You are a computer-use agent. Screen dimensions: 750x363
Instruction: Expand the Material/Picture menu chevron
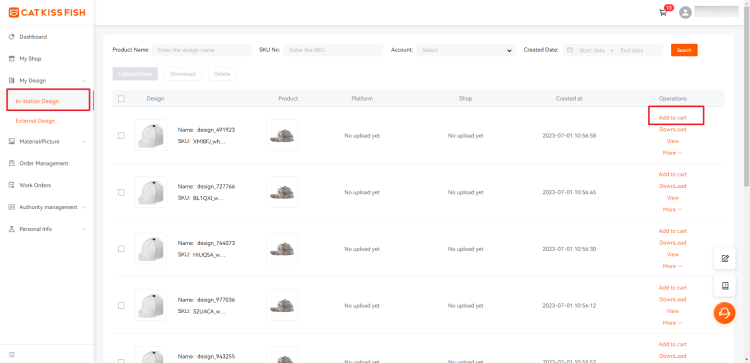pos(84,142)
